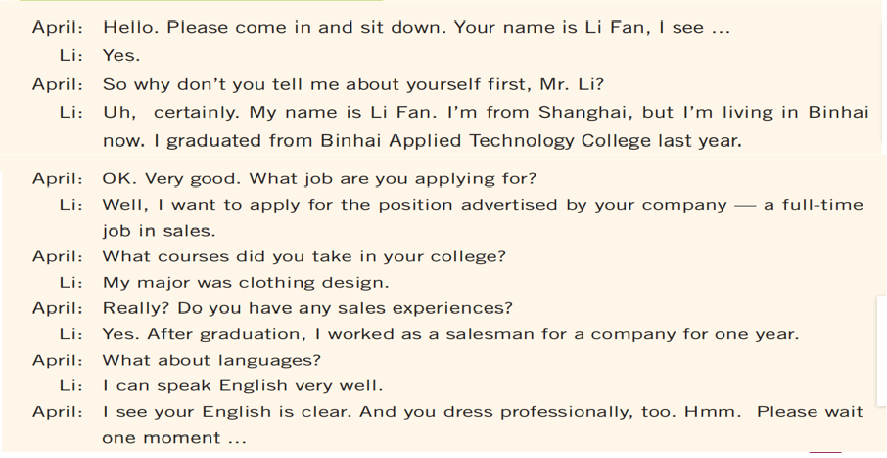Click the dark red mark at the bottom

(x=825, y=454)
